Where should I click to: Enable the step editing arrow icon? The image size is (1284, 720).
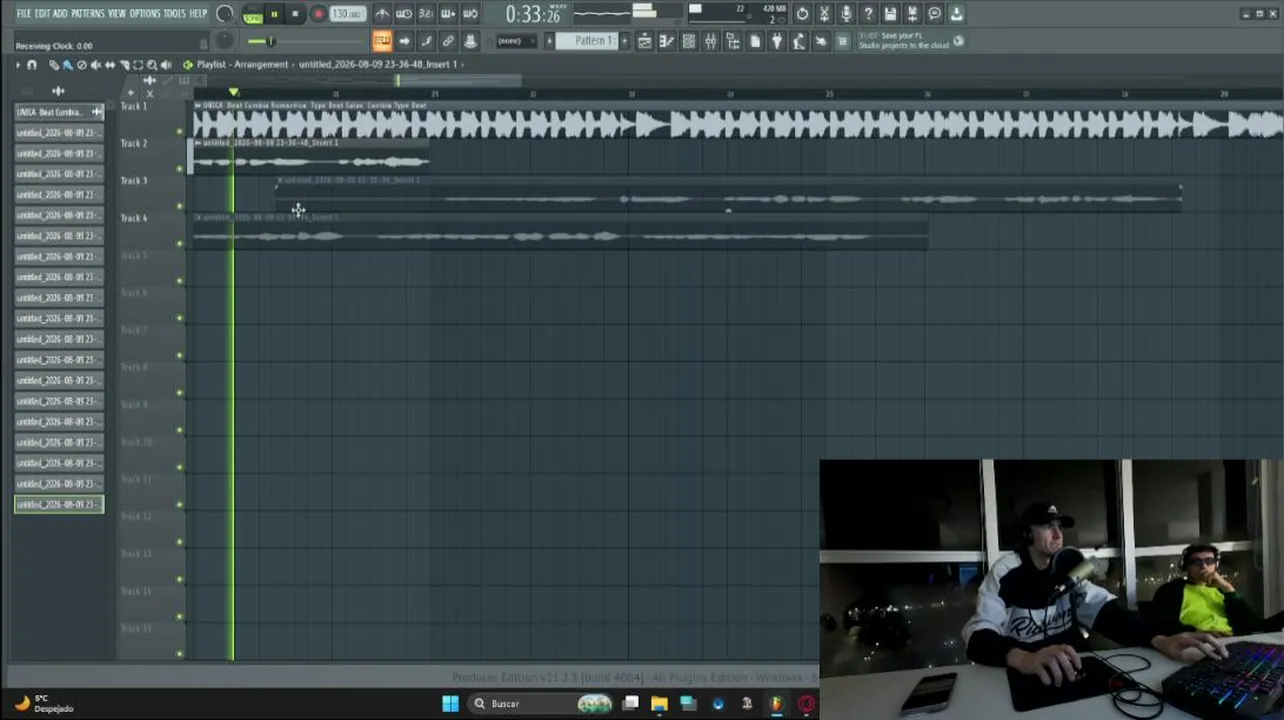click(404, 41)
